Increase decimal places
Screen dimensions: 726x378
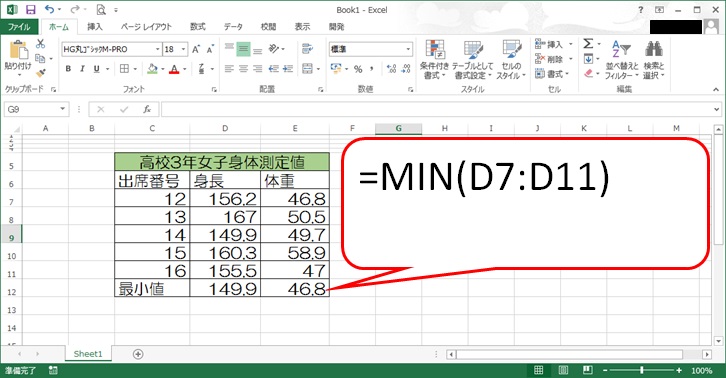click(392, 69)
